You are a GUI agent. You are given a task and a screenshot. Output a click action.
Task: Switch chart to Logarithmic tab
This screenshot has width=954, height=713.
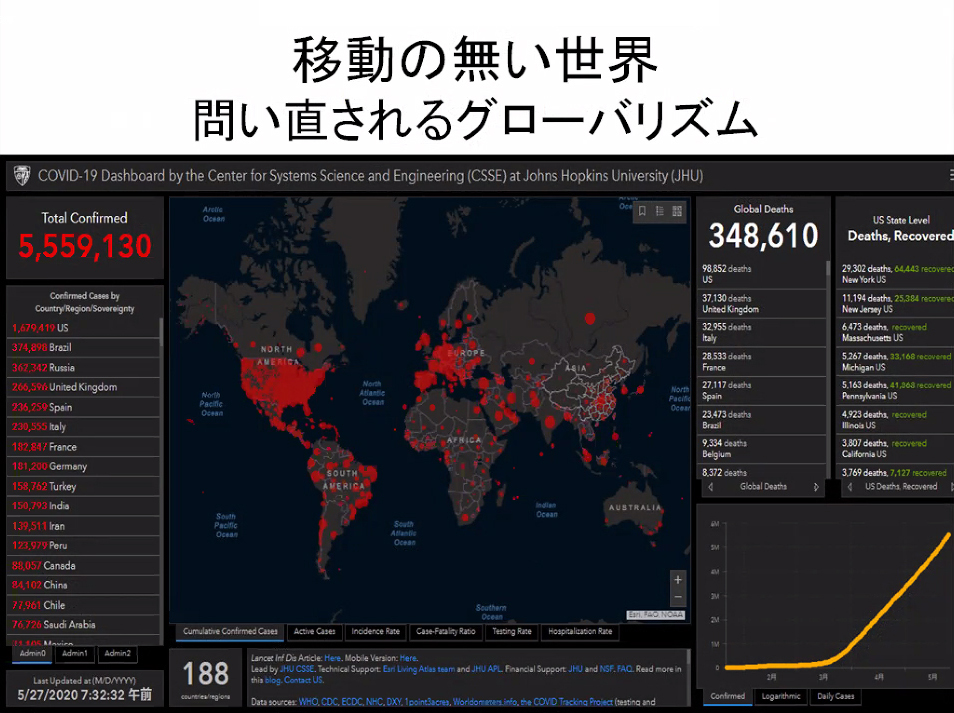tap(781, 697)
